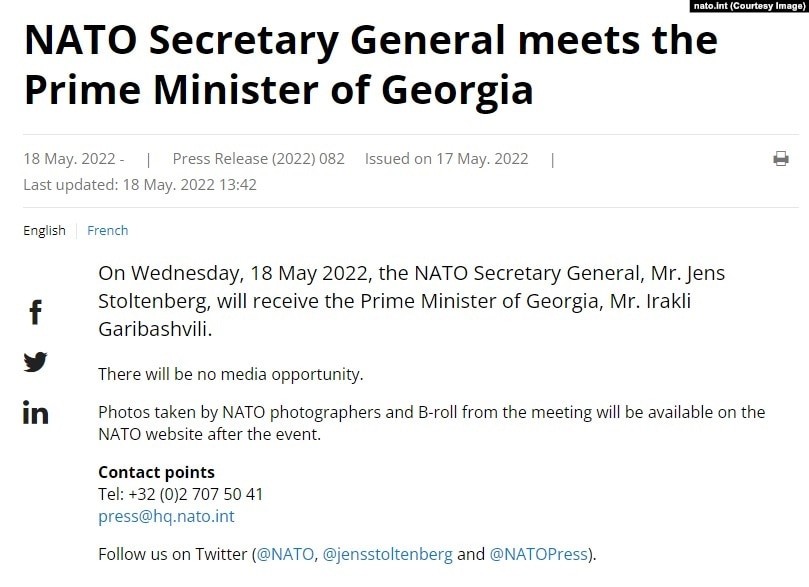This screenshot has height=587, width=809.
Task: Visit the @jensstoltenberg Twitter profile link
Action: (x=388, y=554)
